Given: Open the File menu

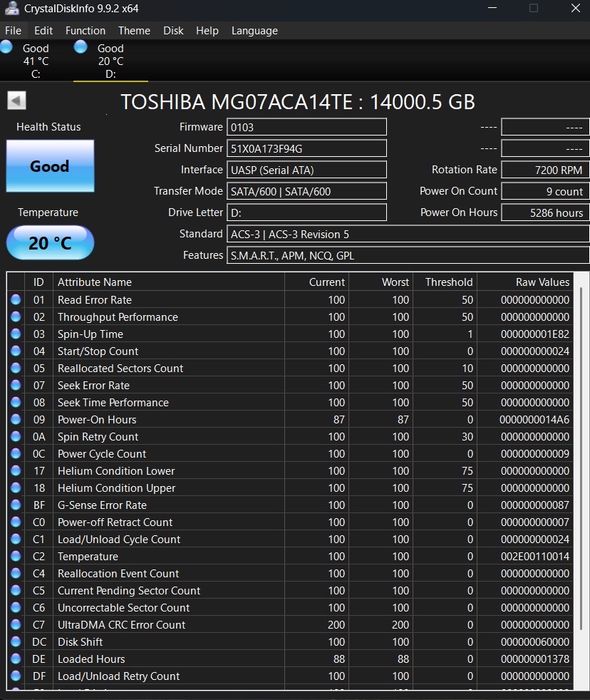Looking at the screenshot, I should (13, 31).
